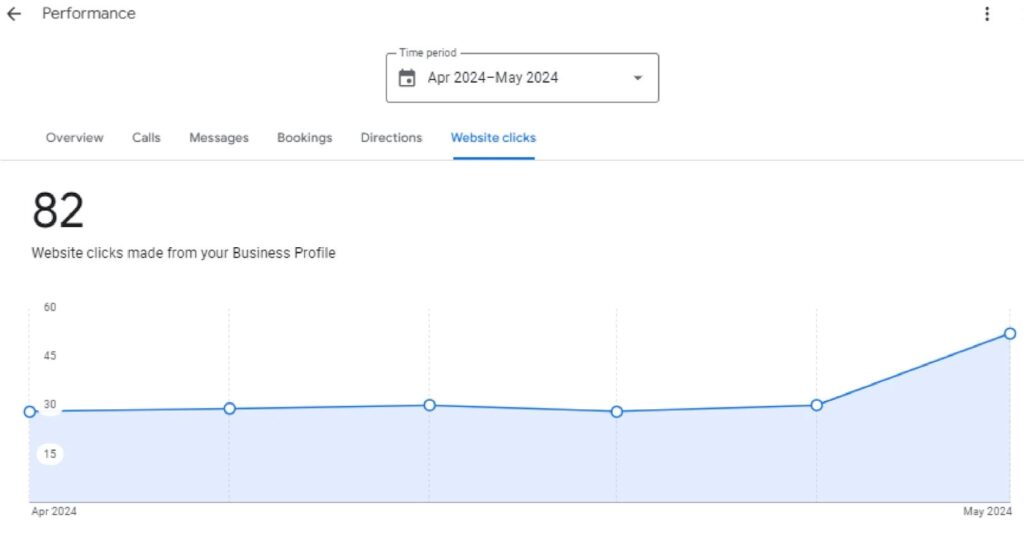
Task: Open the three-dot more options menu
Action: point(987,14)
